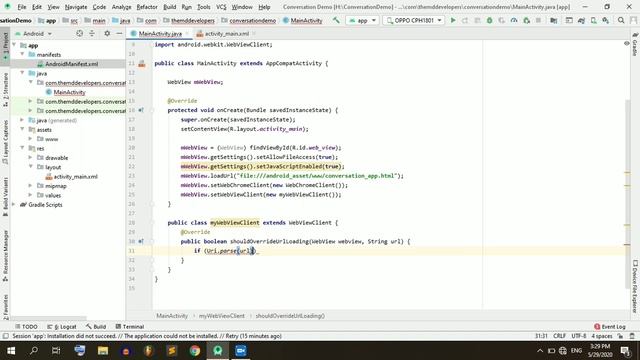Expand the Gradle Scripts node
The height and width of the screenshot is (360, 640).
click(x=14, y=204)
